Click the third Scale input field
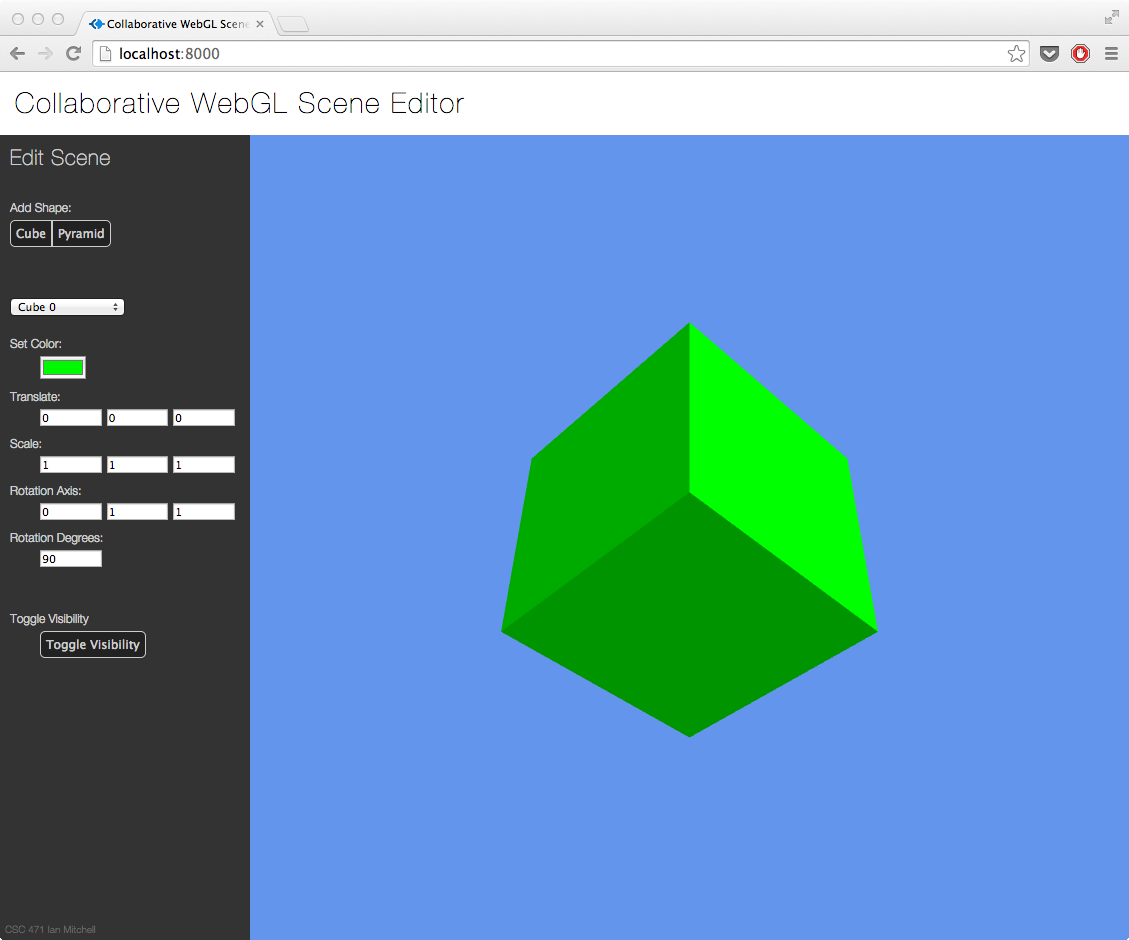The image size is (1129, 940). click(x=204, y=465)
